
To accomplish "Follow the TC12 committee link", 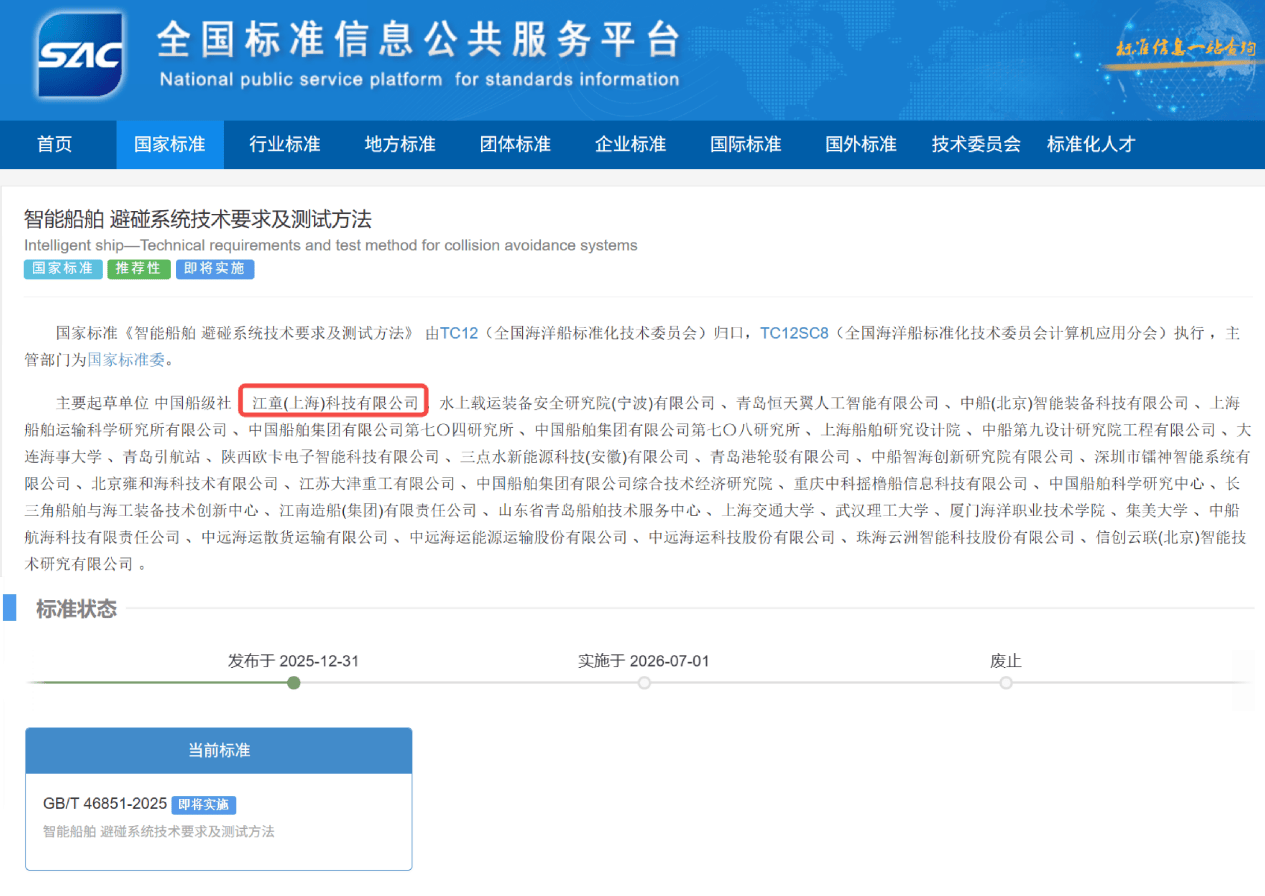I will click(459, 333).
